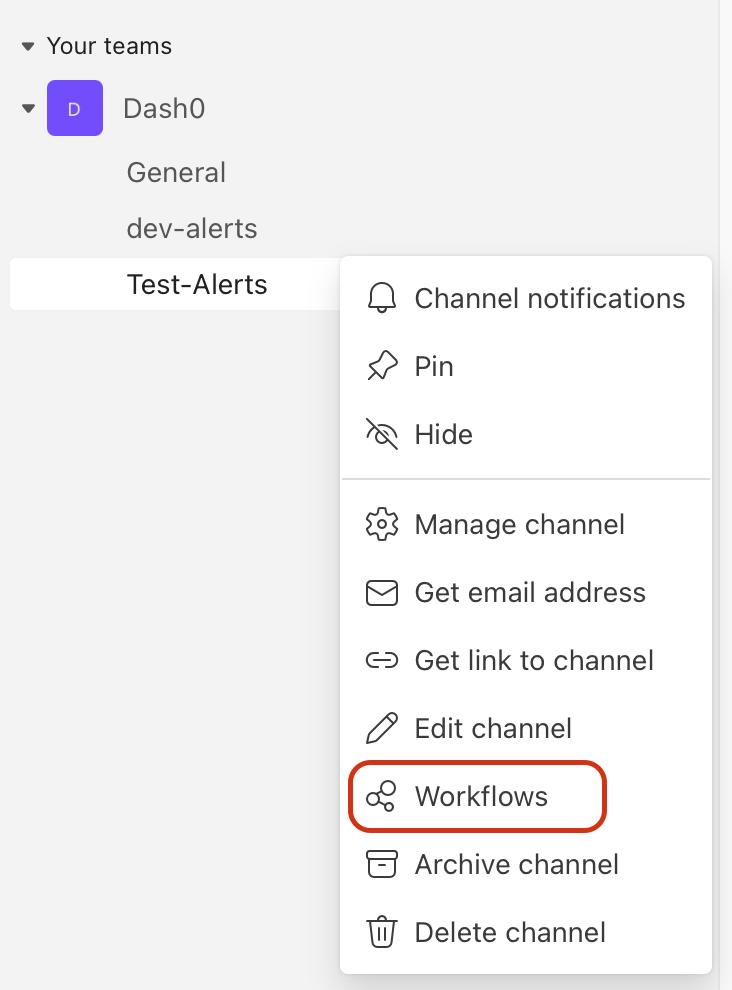The height and width of the screenshot is (990, 732).
Task: Select the Test-Alerts channel
Action: pyautogui.click(x=197, y=285)
